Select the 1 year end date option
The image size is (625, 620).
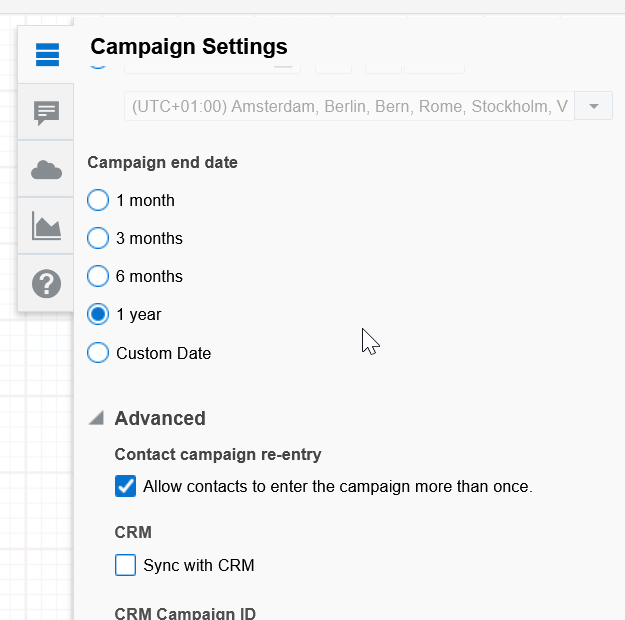tap(98, 315)
